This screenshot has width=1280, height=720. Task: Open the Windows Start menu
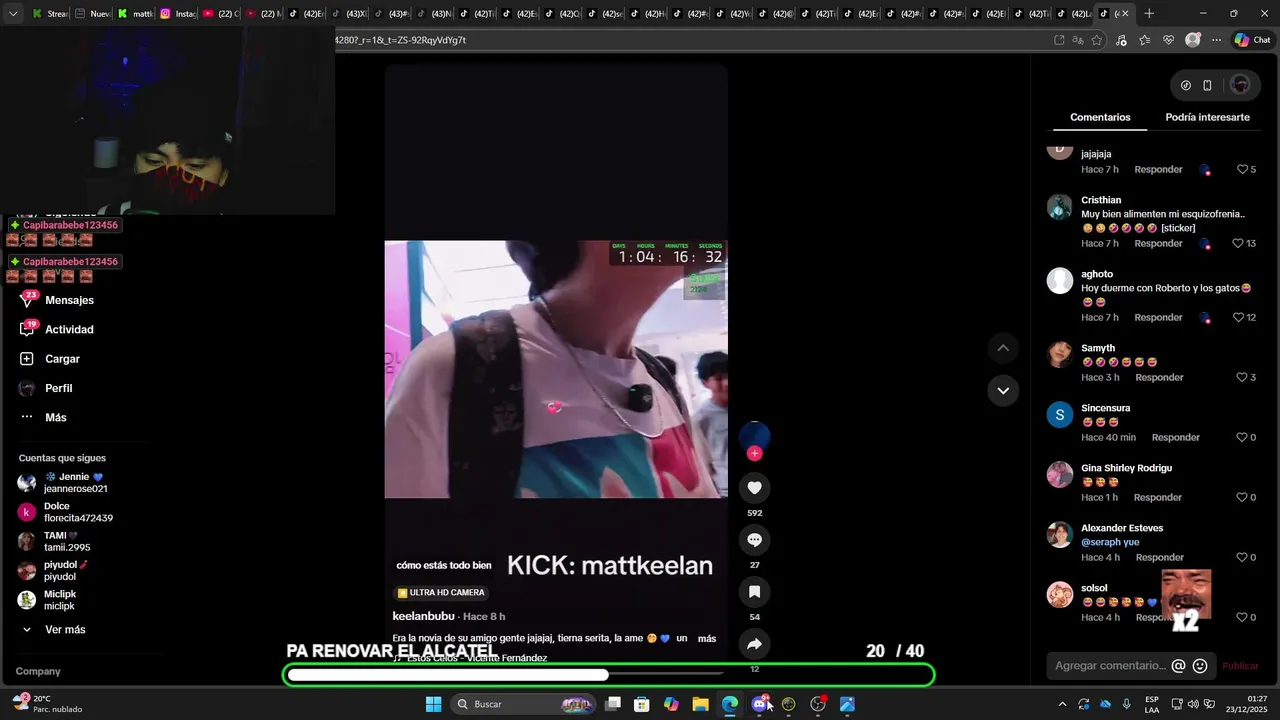[x=433, y=704]
